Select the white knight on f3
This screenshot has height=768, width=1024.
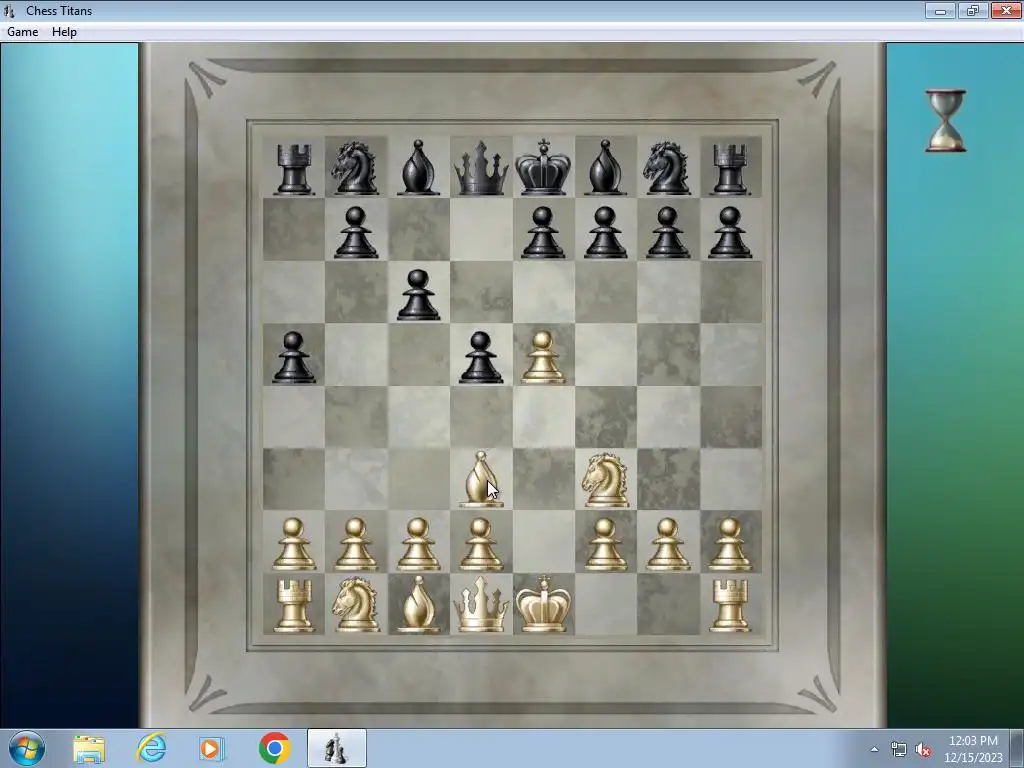point(605,480)
